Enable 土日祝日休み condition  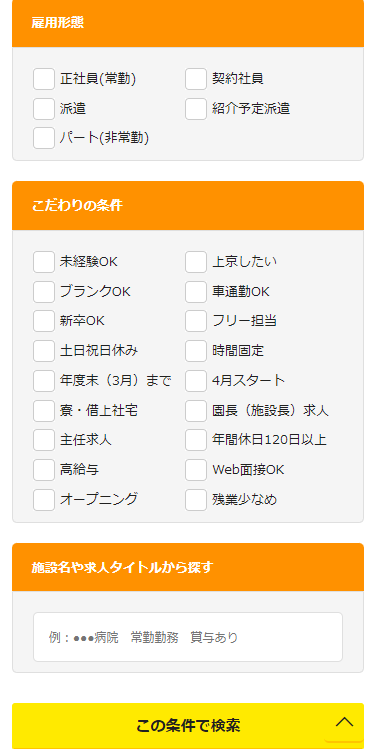pyautogui.click(x=44, y=351)
